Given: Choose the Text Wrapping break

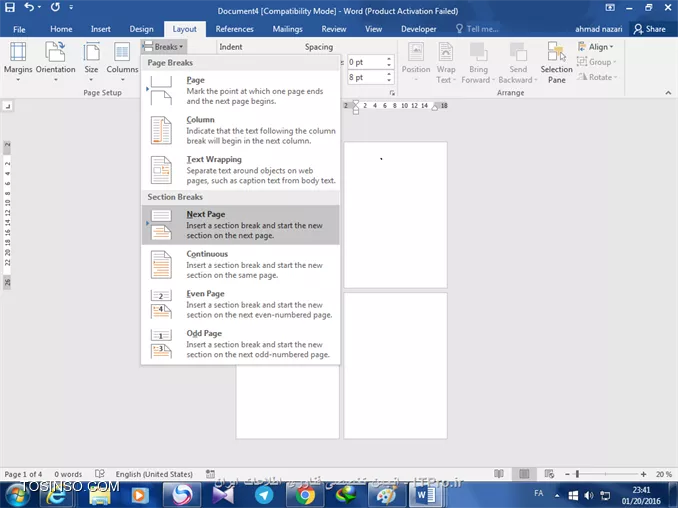Looking at the screenshot, I should 240,170.
